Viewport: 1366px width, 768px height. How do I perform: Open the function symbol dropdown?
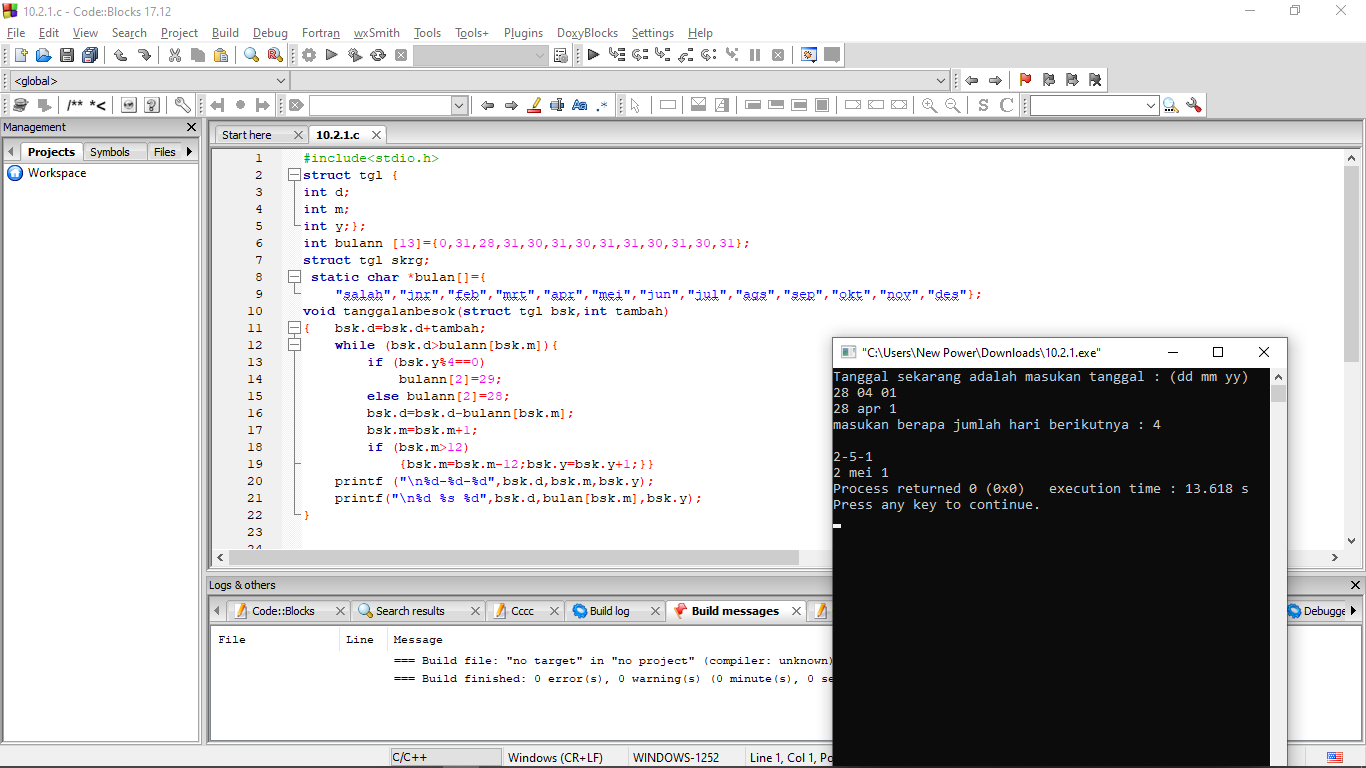[941, 80]
